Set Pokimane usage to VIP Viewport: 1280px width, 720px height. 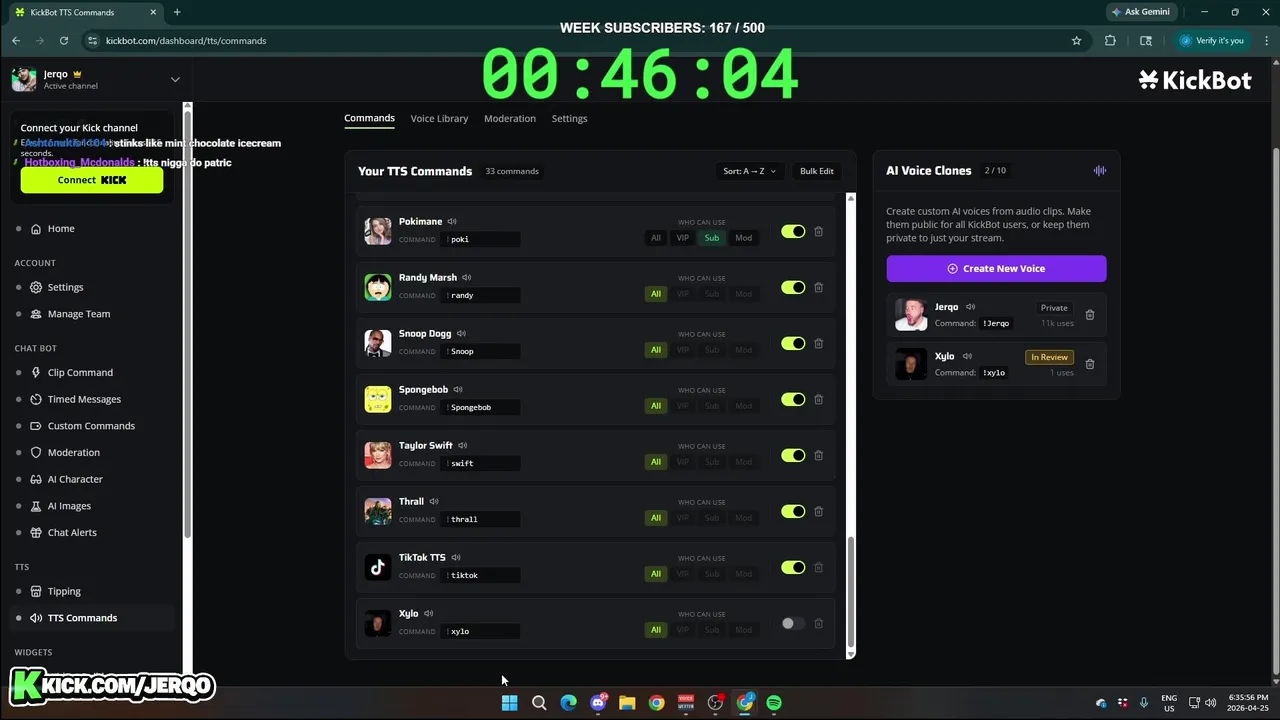click(683, 238)
